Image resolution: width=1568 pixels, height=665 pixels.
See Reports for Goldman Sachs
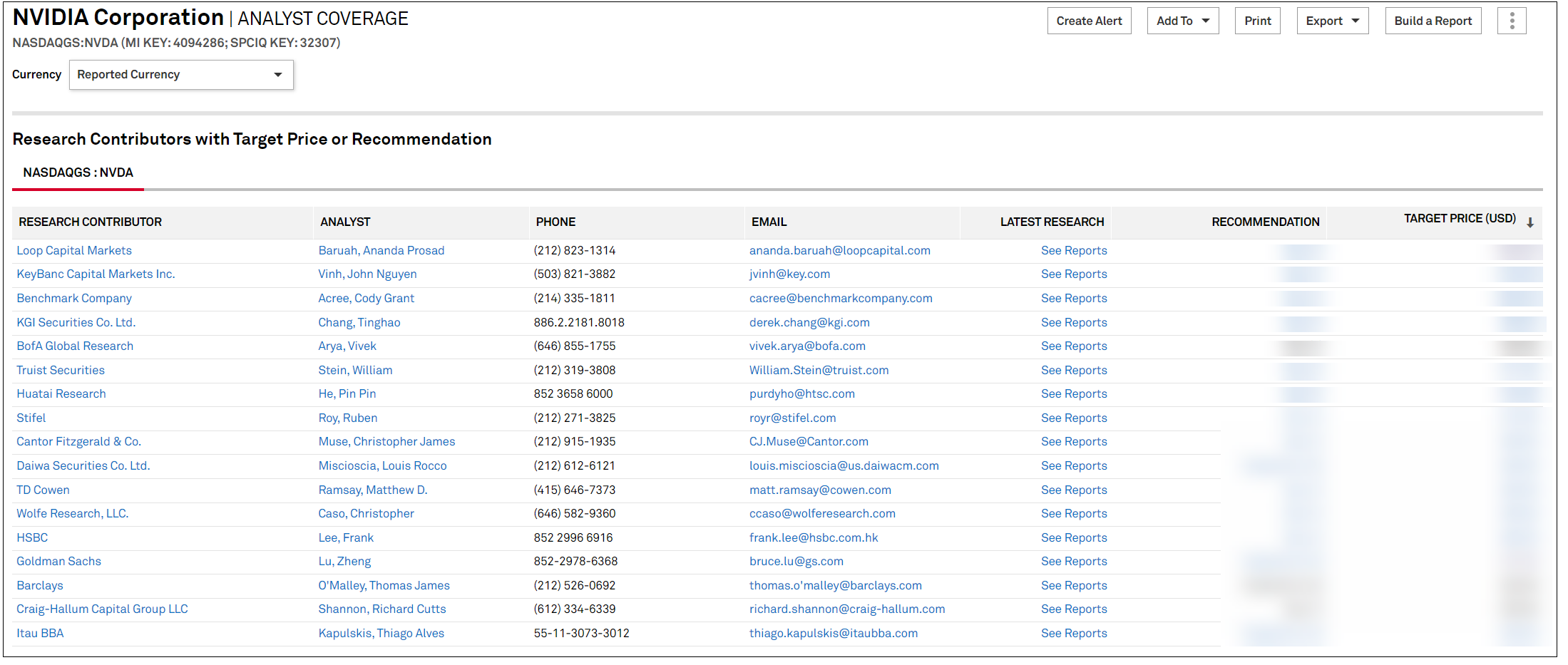[1073, 562]
